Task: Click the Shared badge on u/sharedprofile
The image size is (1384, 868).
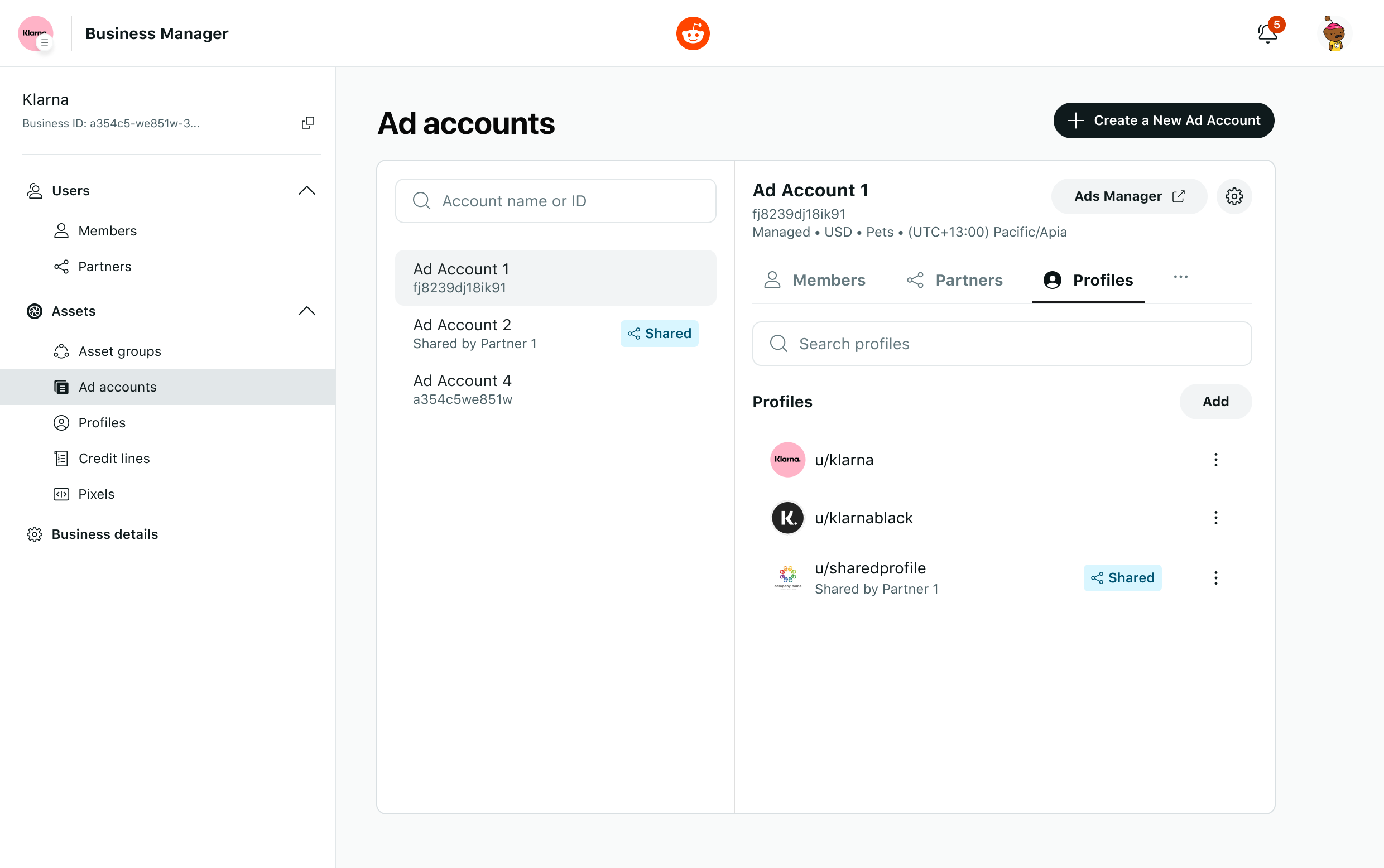Action: tap(1122, 577)
